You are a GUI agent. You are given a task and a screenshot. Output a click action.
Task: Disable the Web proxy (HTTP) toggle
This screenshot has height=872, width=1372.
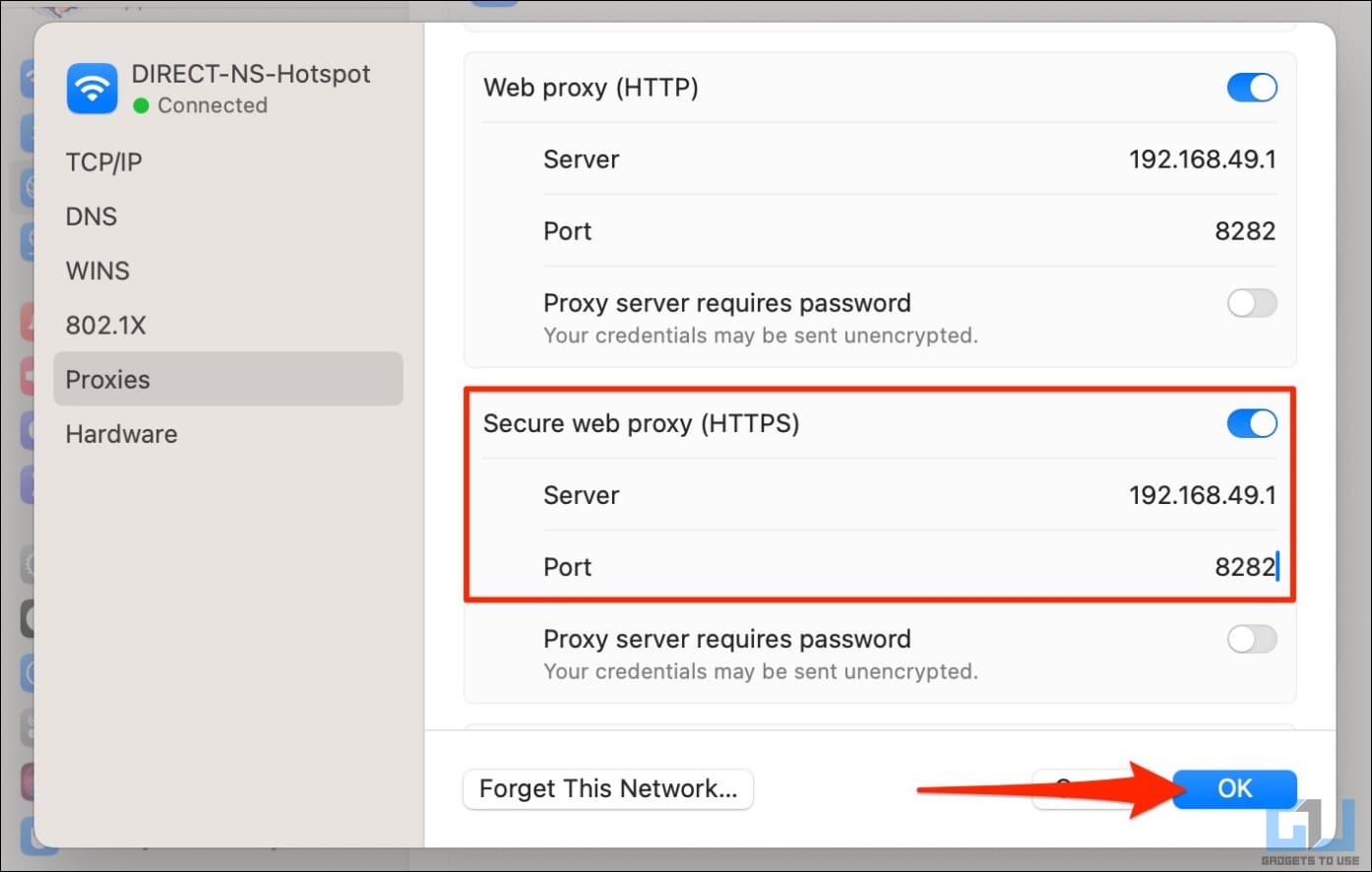pyautogui.click(x=1252, y=88)
